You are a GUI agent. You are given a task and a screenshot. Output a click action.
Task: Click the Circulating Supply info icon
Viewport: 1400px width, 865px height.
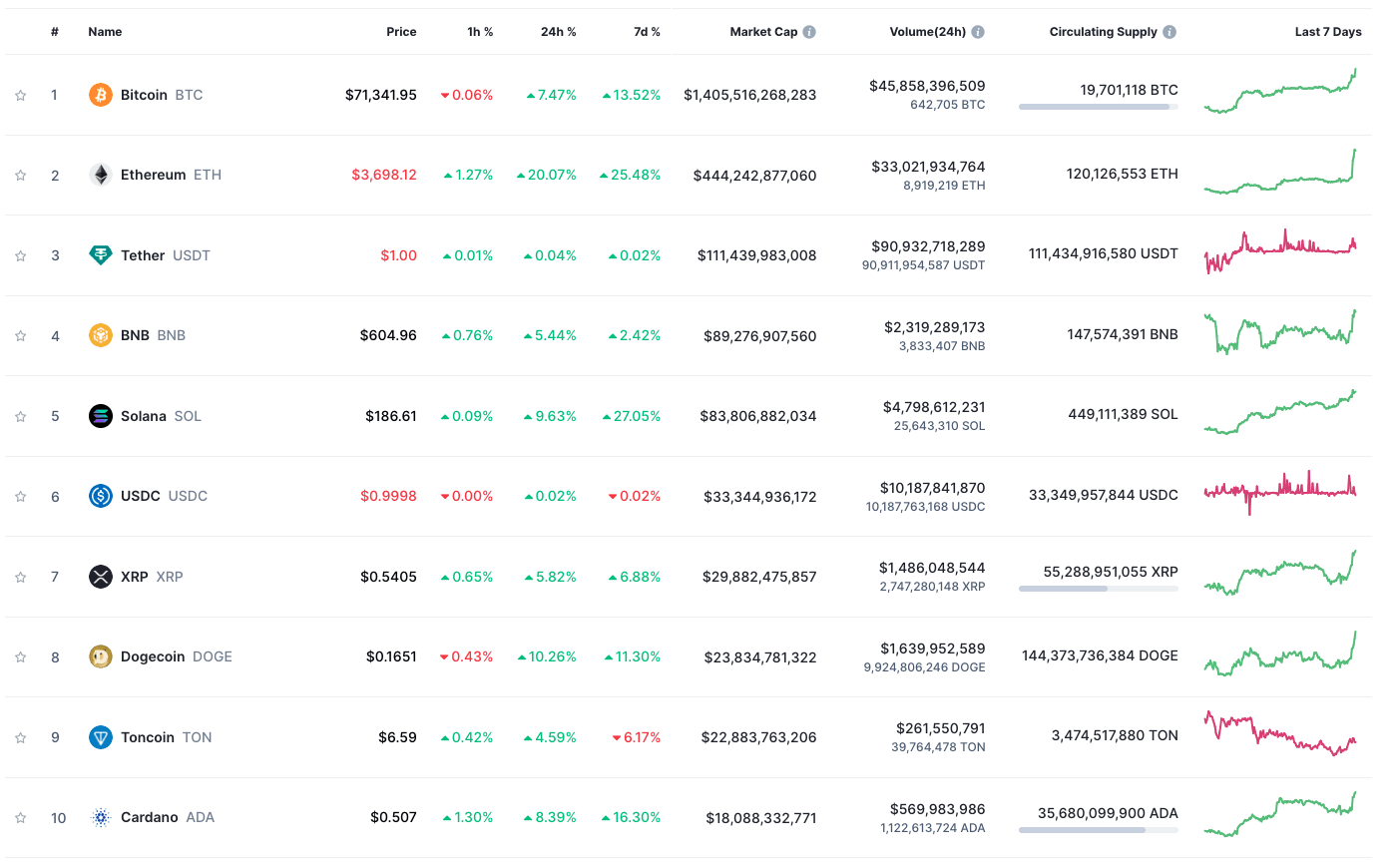1169,32
